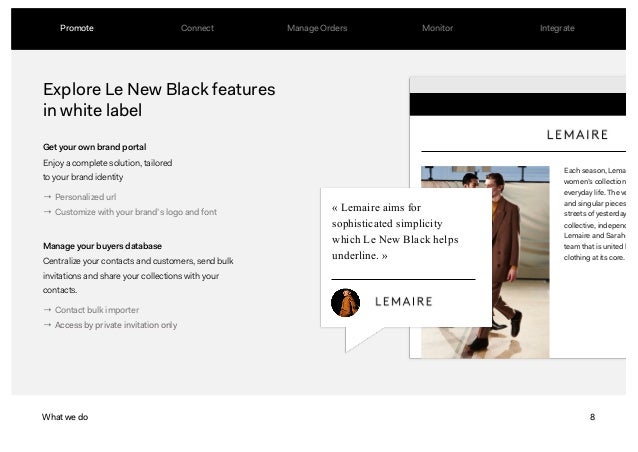The image size is (638, 452).
Task: Go to the Monitor tab
Action: 437,28
